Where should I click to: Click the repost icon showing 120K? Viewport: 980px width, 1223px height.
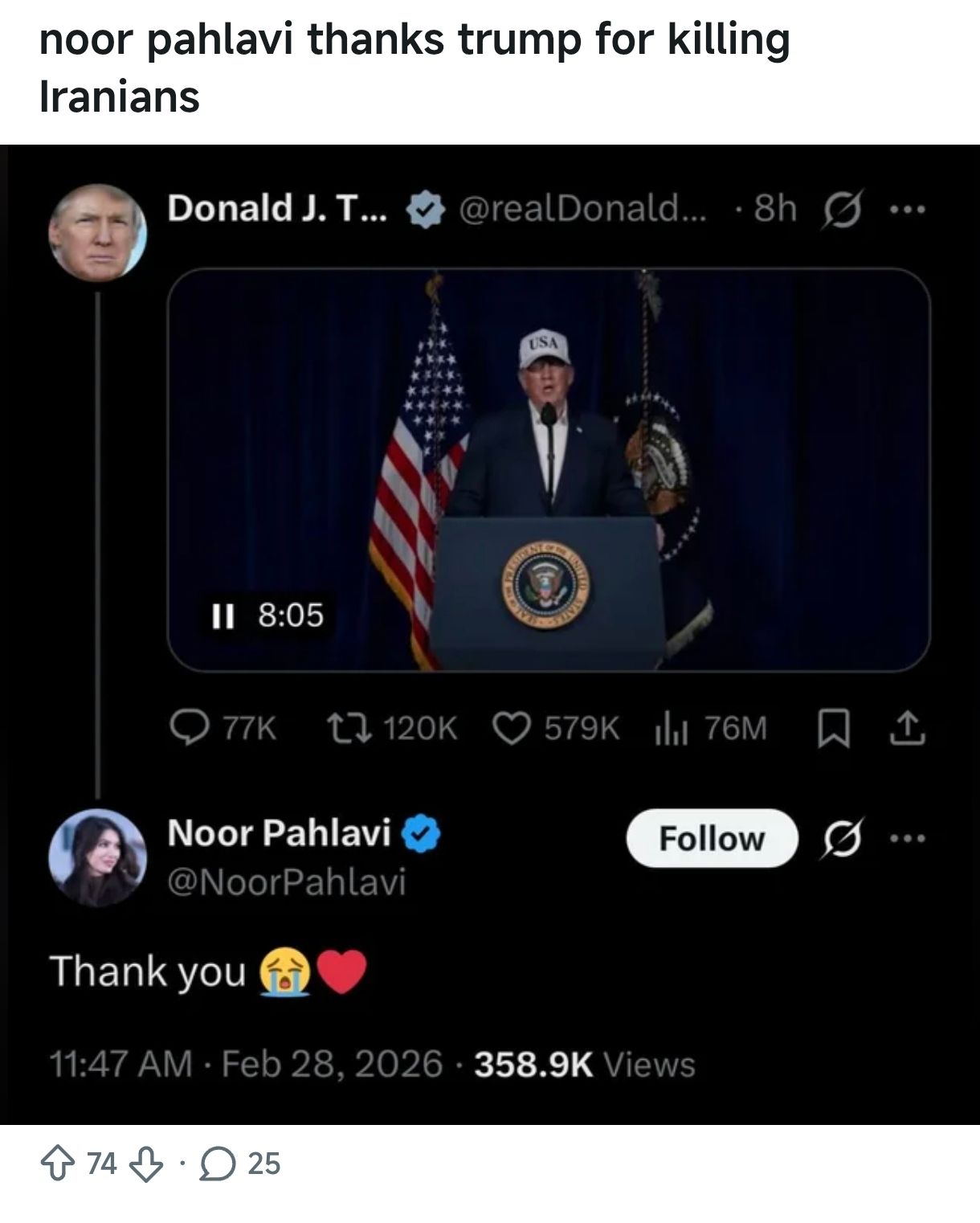(x=348, y=728)
